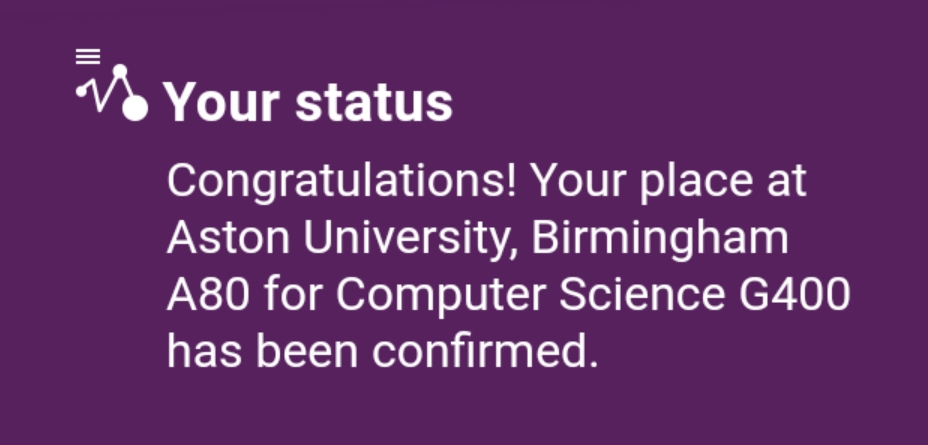This screenshot has width=928, height=445.
Task: Open the 'Your status' heading
Action: 308,103
